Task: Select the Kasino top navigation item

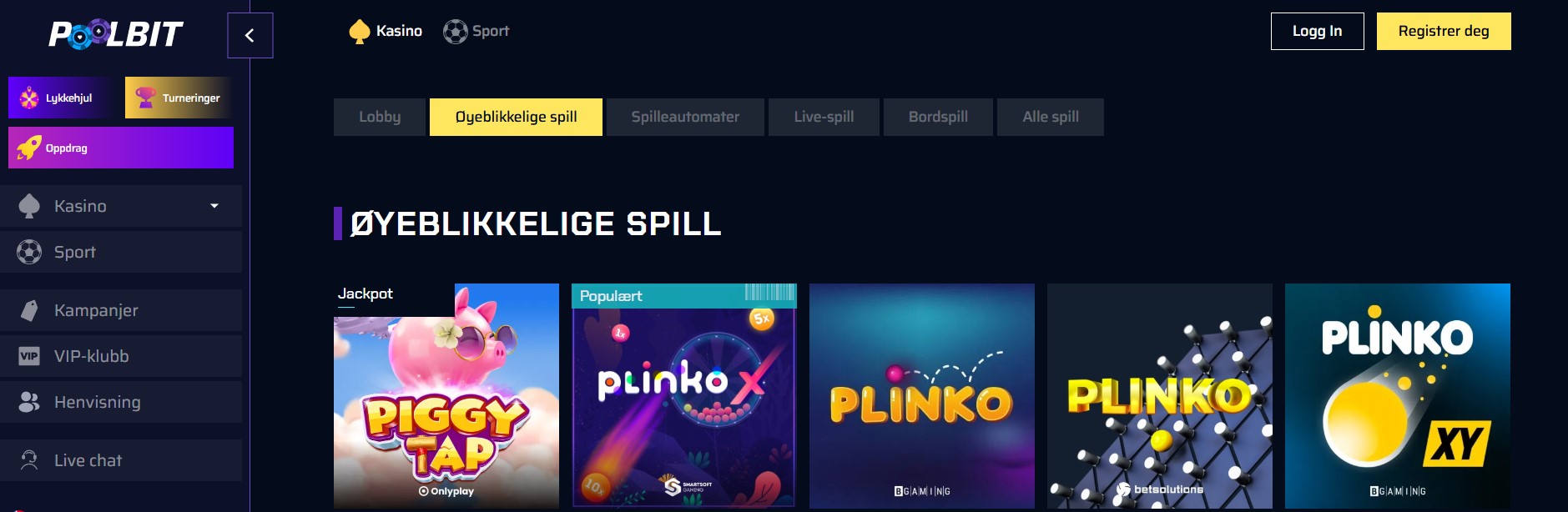Action: (x=386, y=32)
